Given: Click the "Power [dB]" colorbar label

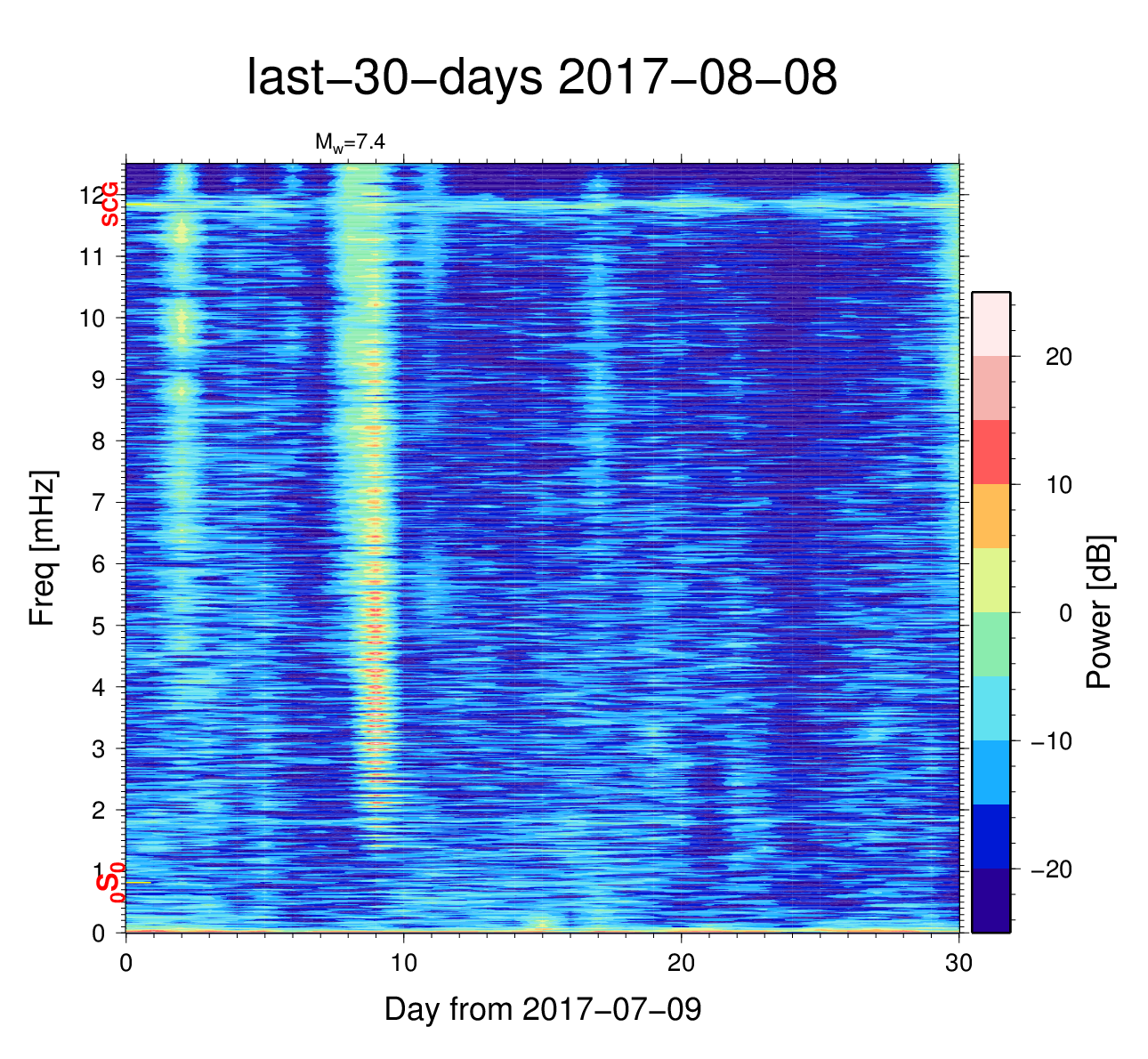Looking at the screenshot, I should 1100,611.
